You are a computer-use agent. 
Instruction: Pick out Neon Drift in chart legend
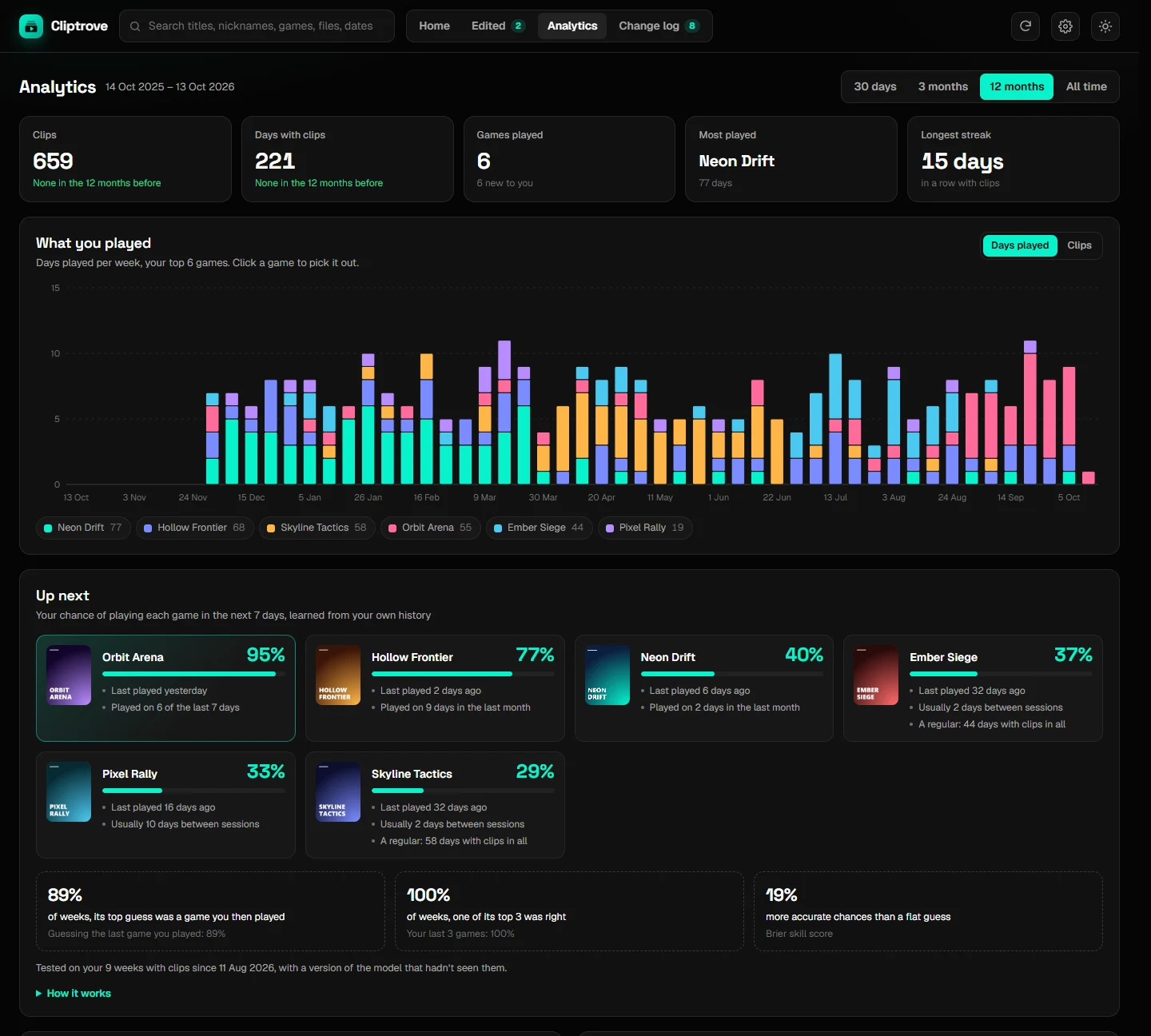(x=83, y=528)
